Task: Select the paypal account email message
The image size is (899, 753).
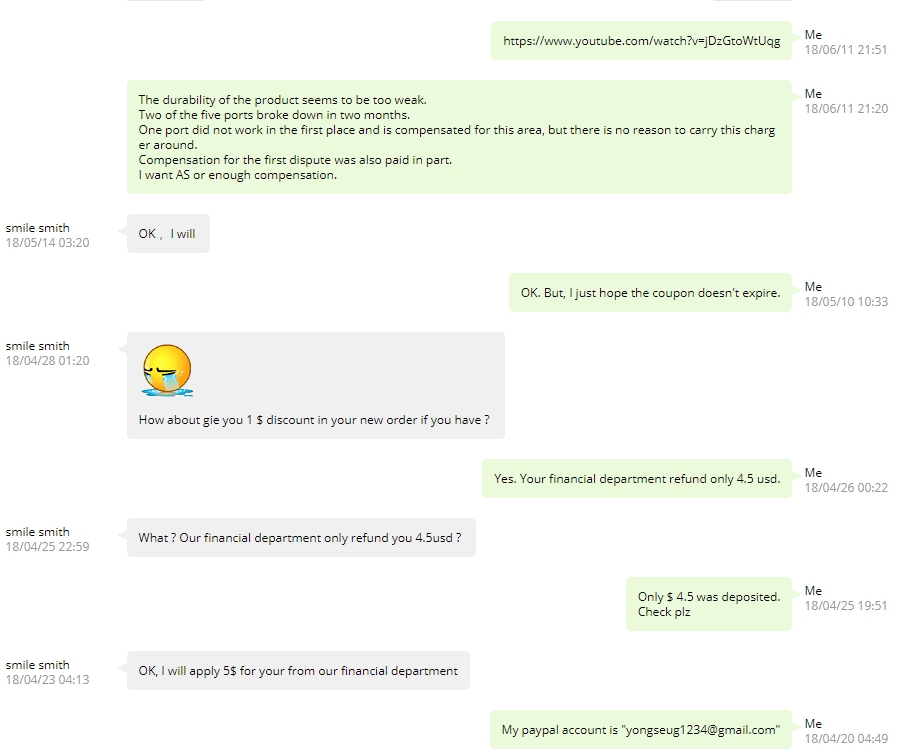Action: pos(640,729)
